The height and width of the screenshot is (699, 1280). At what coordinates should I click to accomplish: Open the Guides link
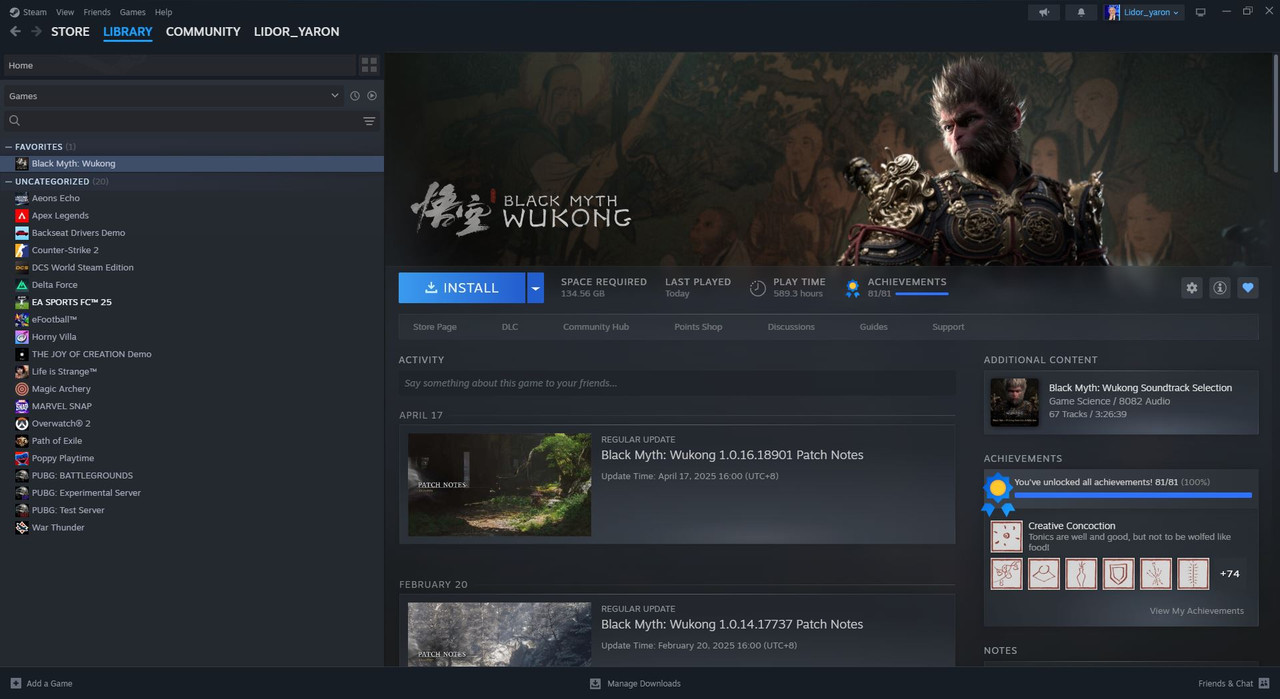click(874, 327)
